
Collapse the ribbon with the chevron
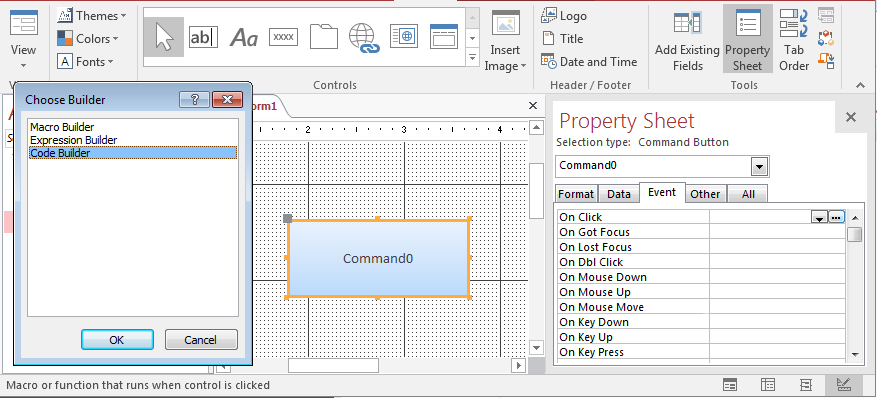pos(860,85)
